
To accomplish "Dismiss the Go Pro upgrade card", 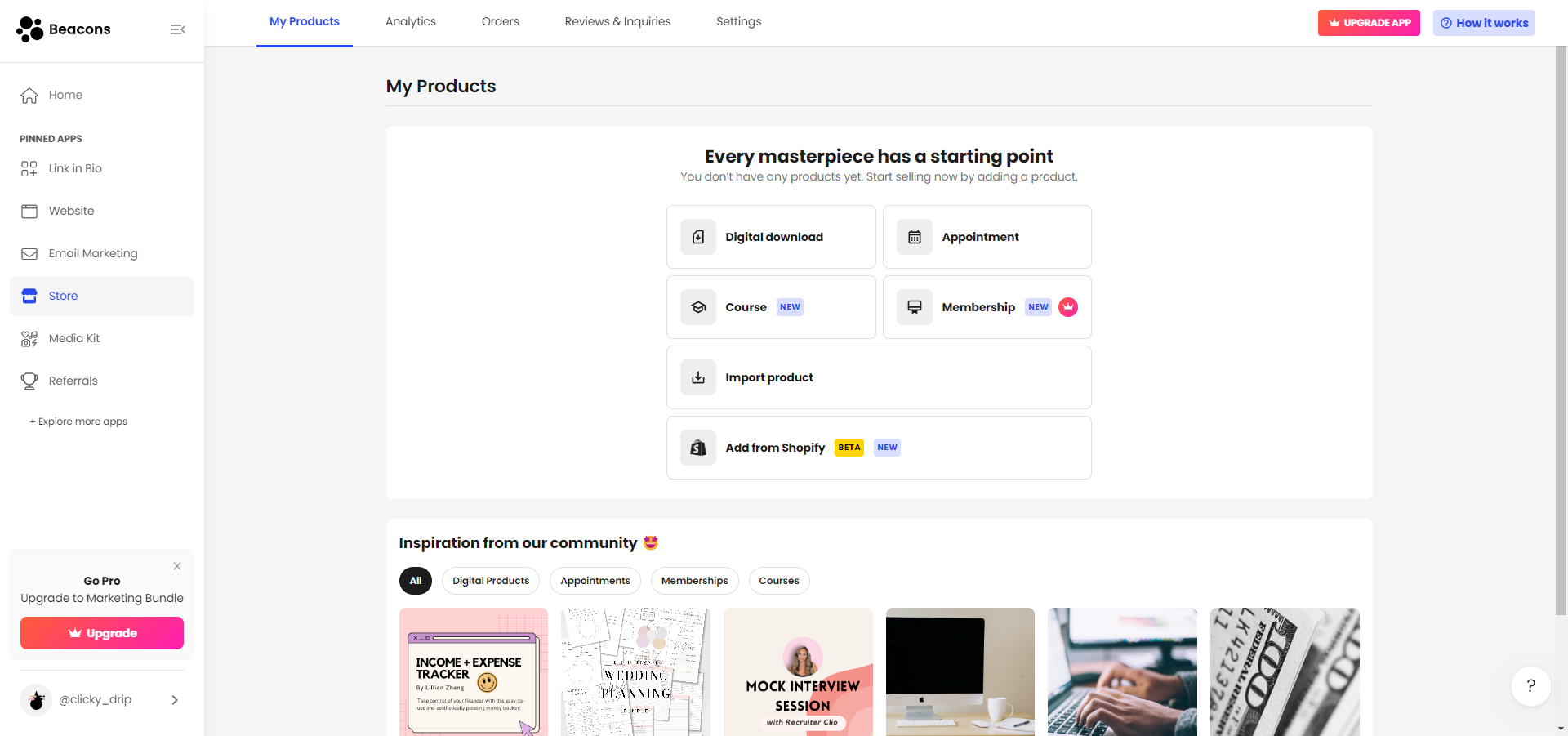I will click(177, 566).
